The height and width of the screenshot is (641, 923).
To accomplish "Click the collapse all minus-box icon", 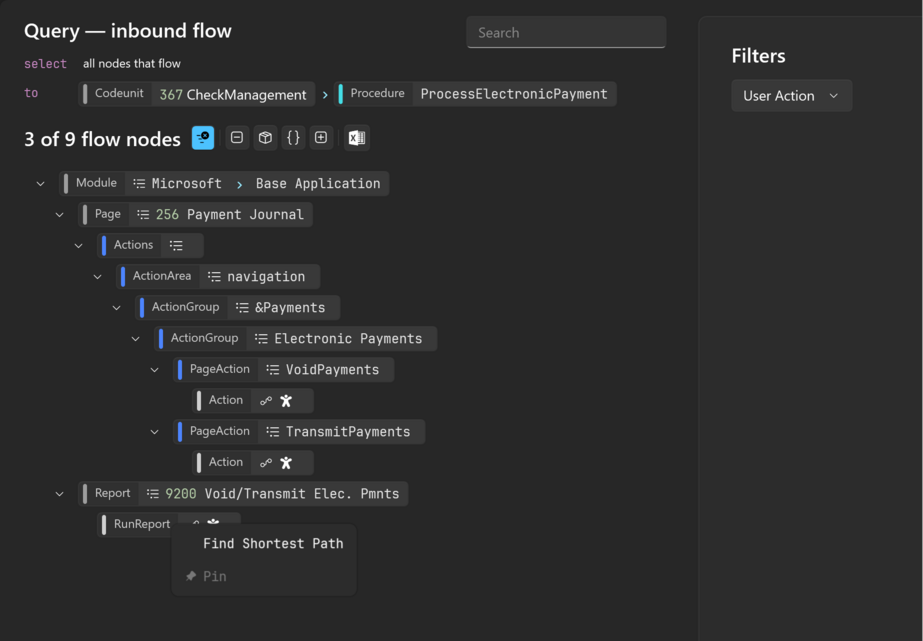I will click(x=237, y=138).
